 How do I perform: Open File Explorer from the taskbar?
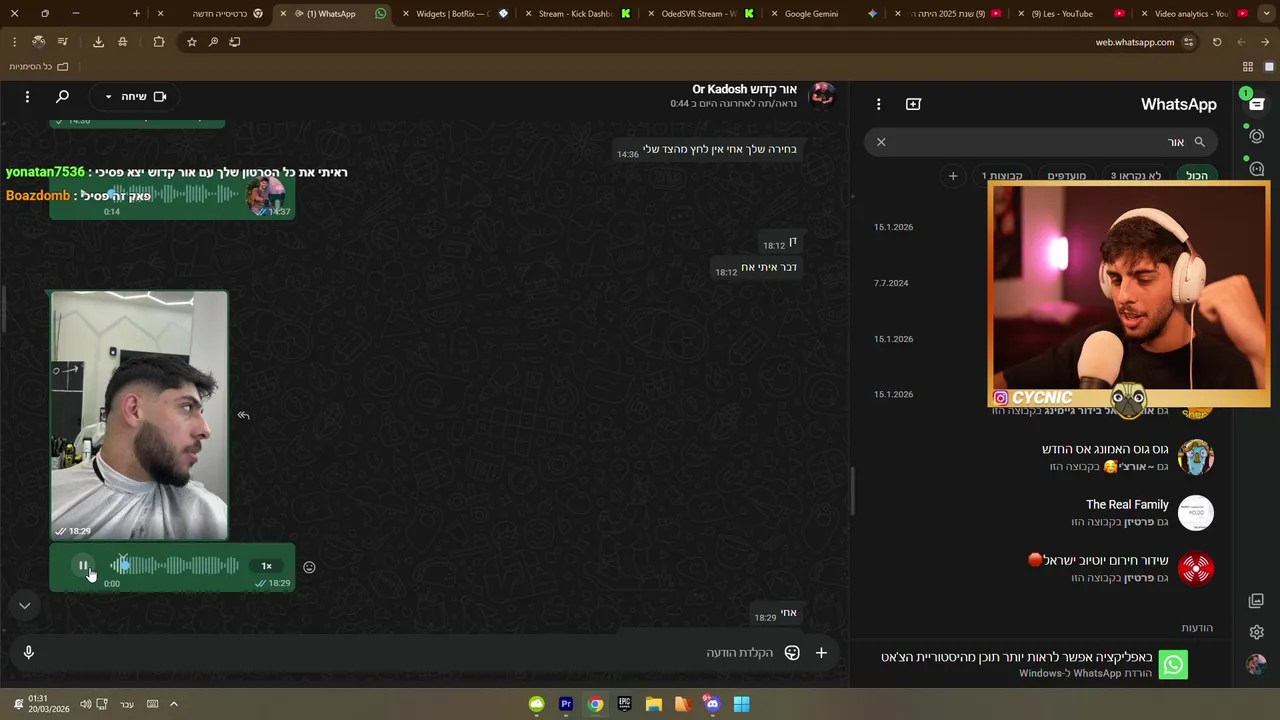pos(653,704)
